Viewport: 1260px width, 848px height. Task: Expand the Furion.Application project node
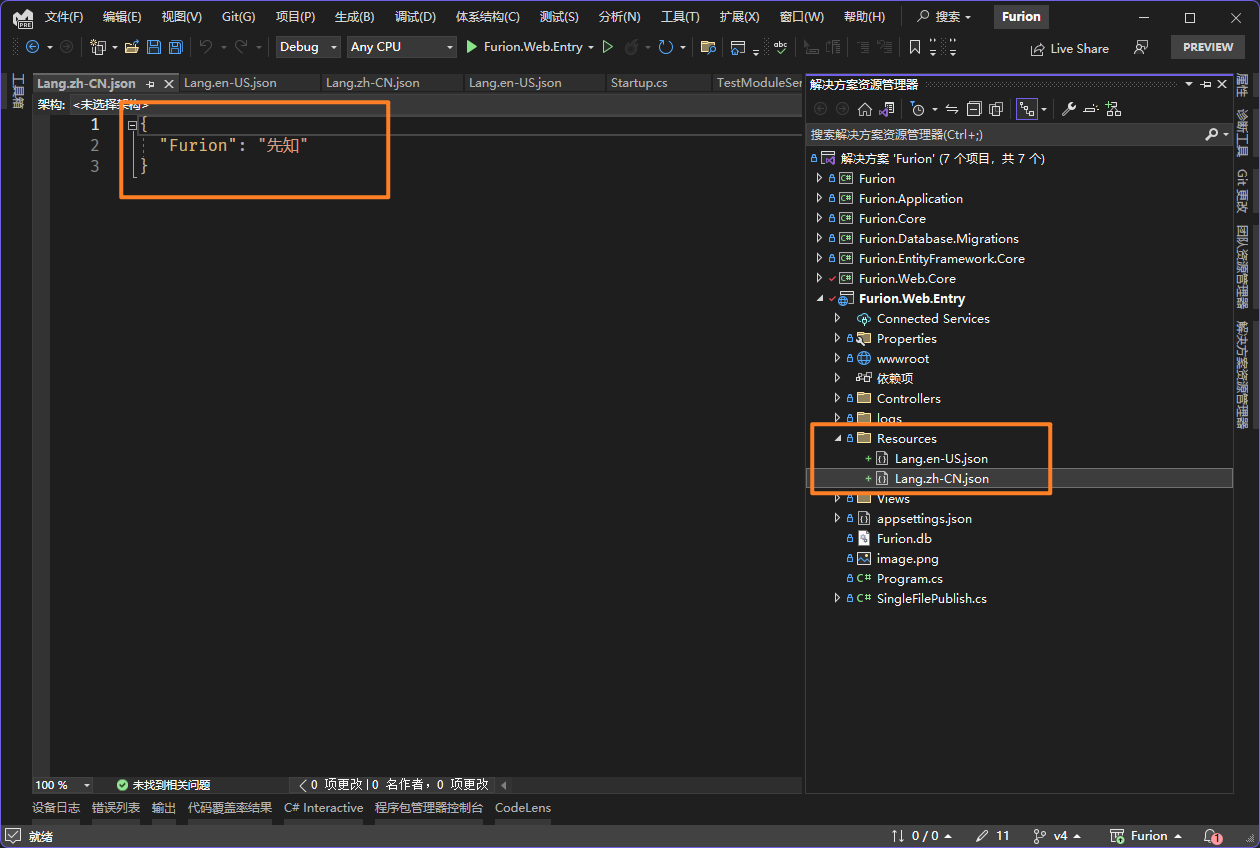(819, 199)
